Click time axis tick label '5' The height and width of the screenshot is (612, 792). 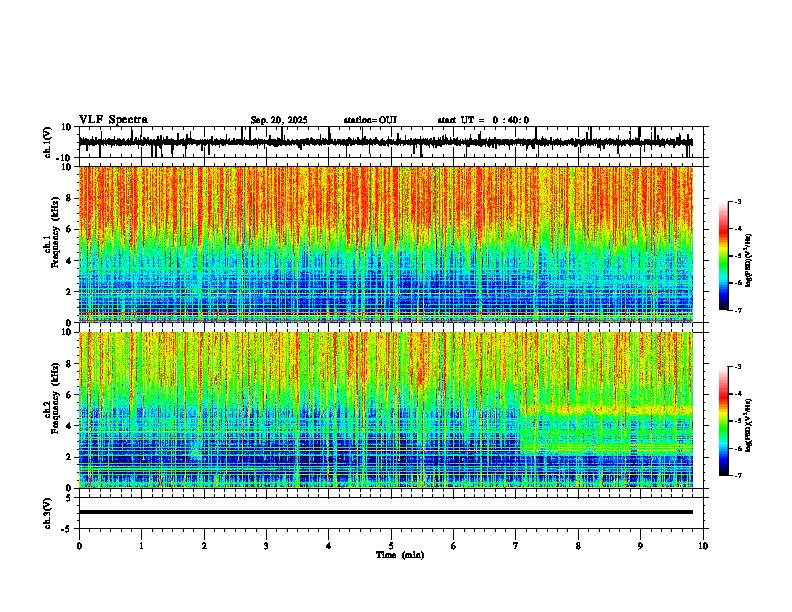pyautogui.click(x=391, y=546)
